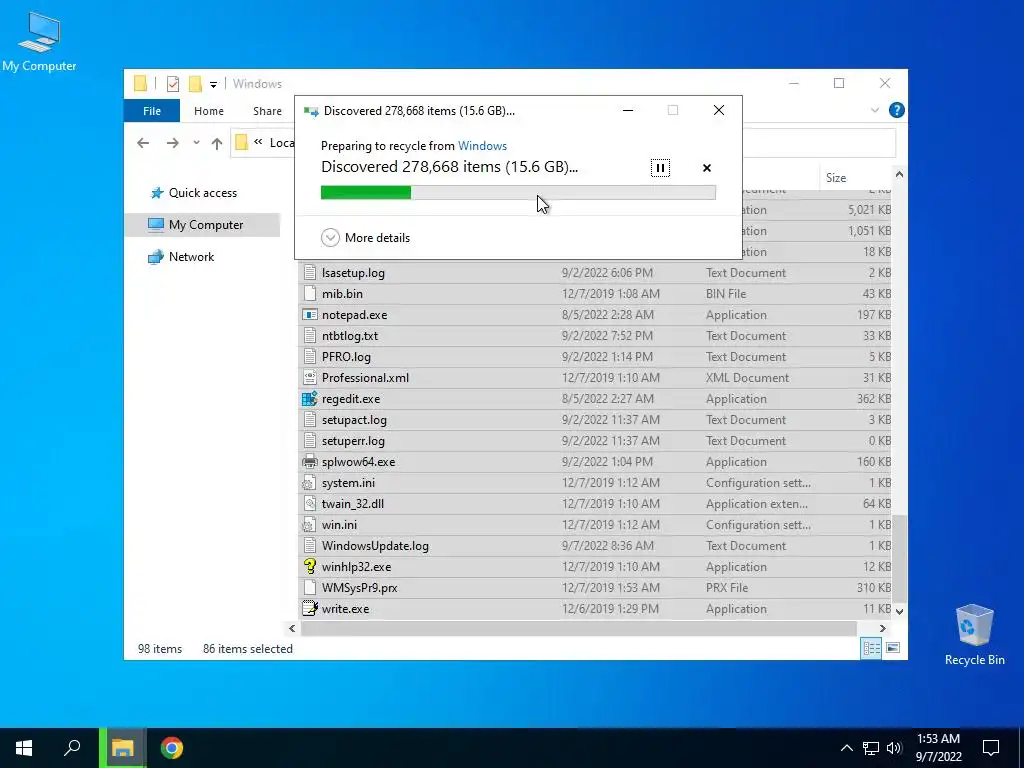
Task: Open My Computer desktop icon
Action: click(x=39, y=42)
